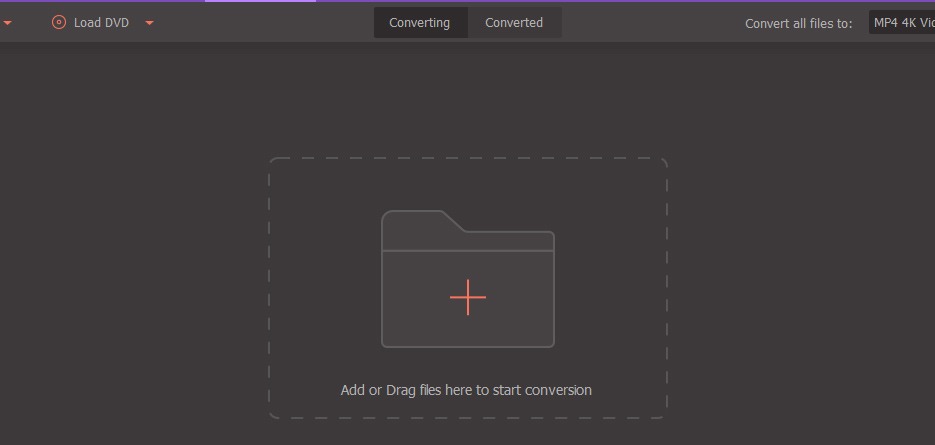Click the dark purple top strip right of highlight
Image resolution: width=935 pixels, height=445 pixels.
pos(626,1)
